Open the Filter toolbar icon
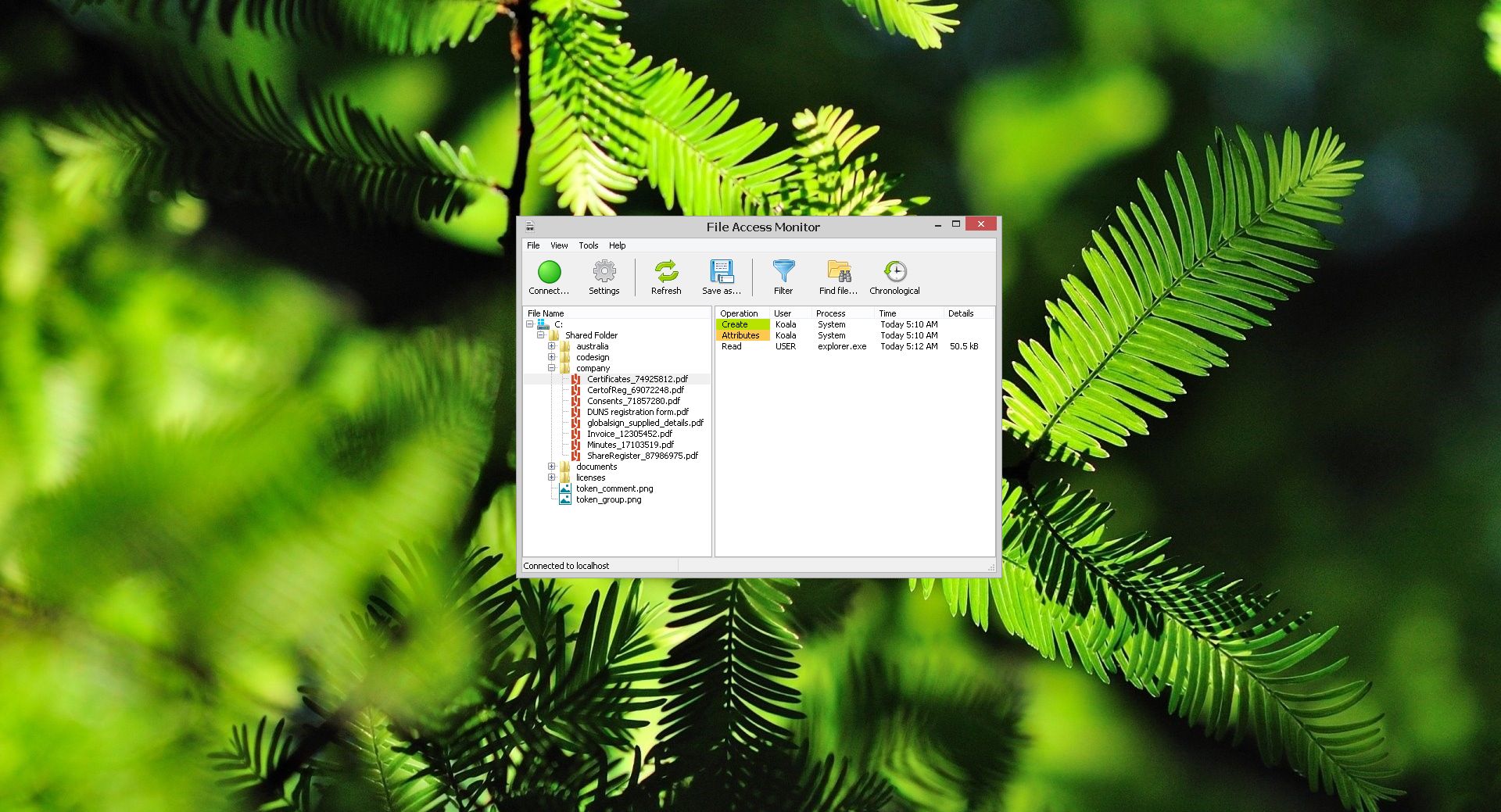The image size is (1501, 812). (783, 276)
